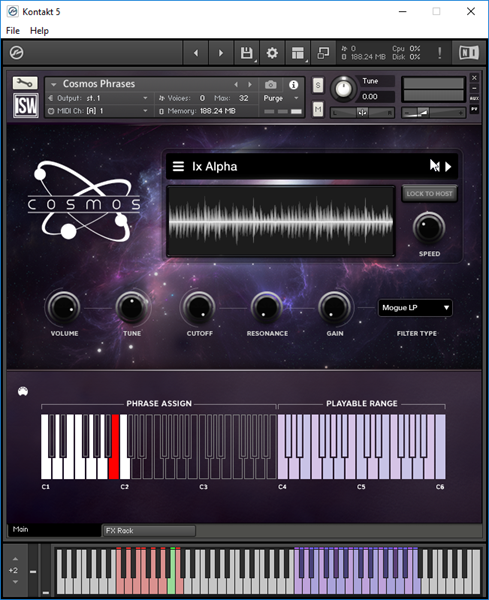Click the GAIN knob
This screenshot has width=489, height=600.
(334, 307)
